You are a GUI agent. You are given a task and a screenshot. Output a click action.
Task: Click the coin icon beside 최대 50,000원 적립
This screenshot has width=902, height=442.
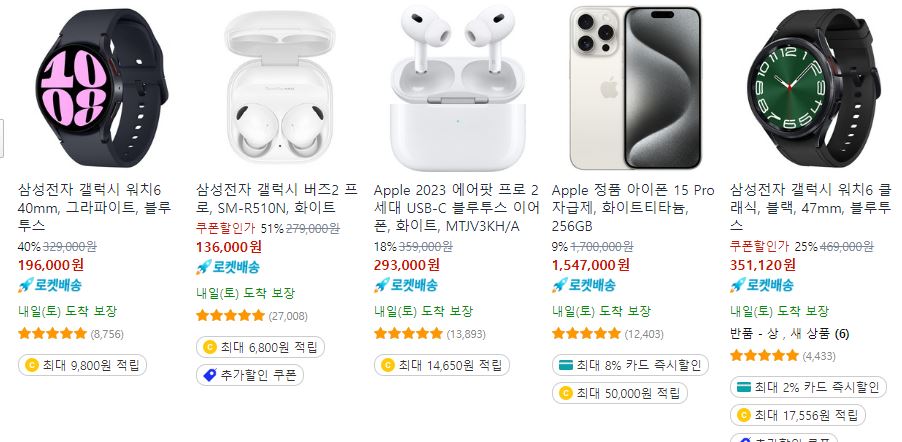[565, 393]
